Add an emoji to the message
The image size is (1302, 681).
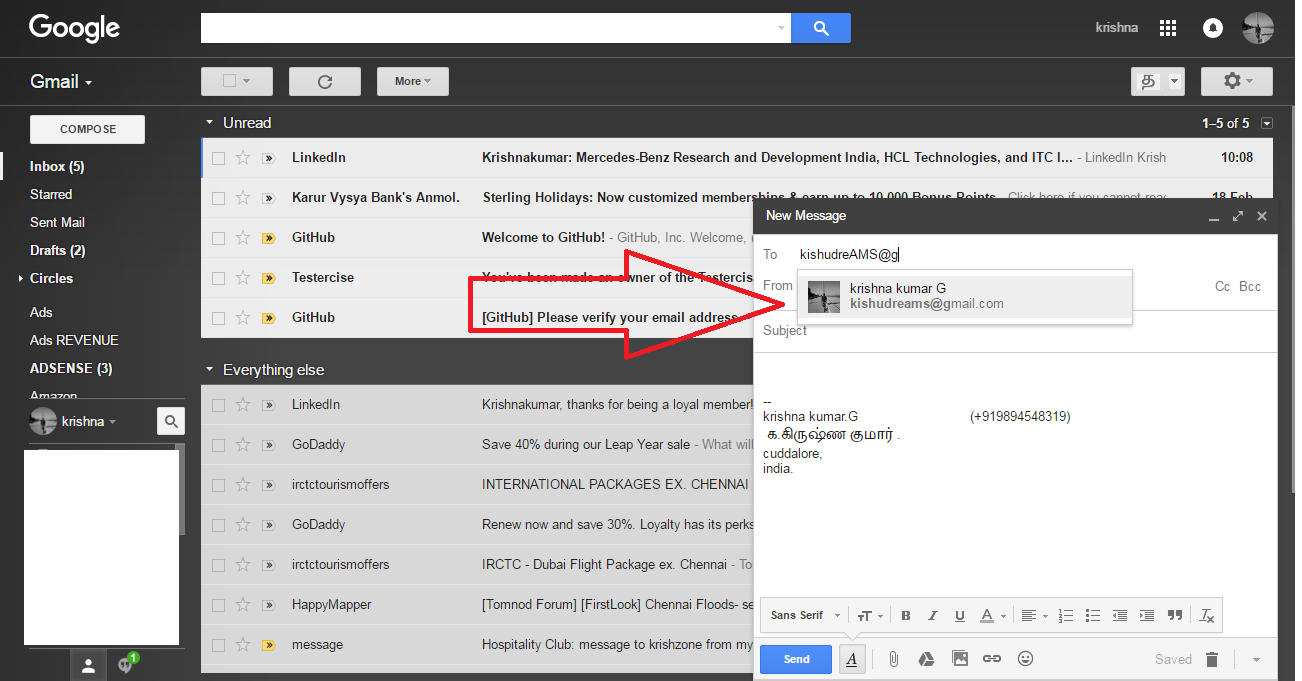[1025, 658]
